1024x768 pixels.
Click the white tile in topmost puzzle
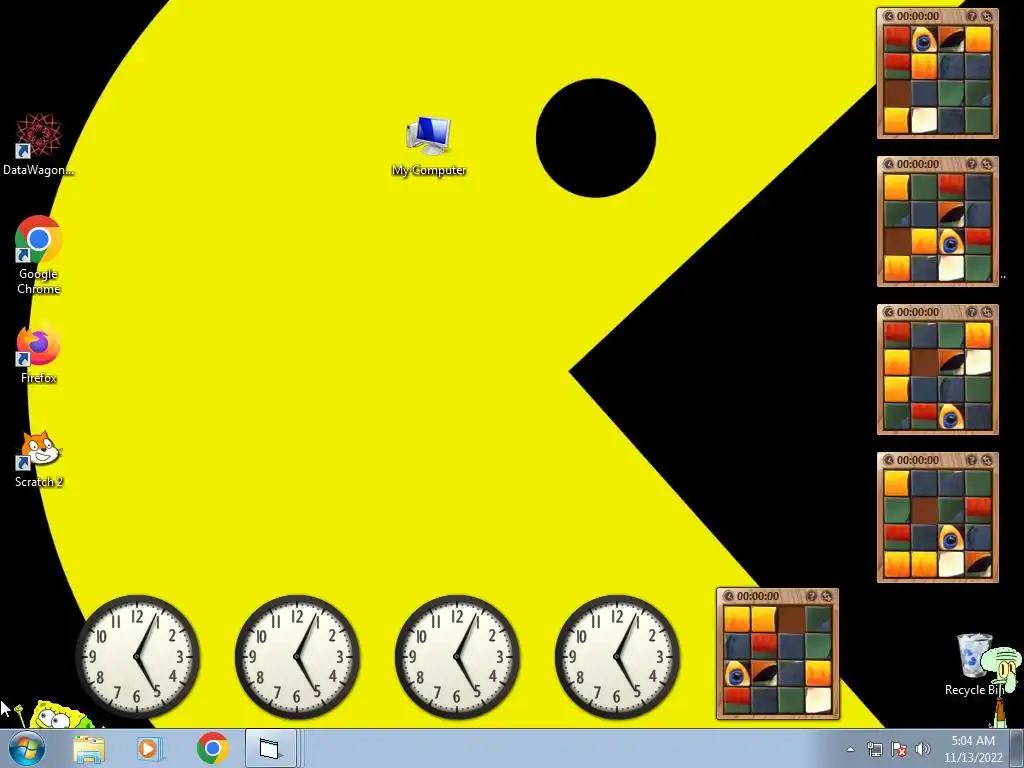923,120
